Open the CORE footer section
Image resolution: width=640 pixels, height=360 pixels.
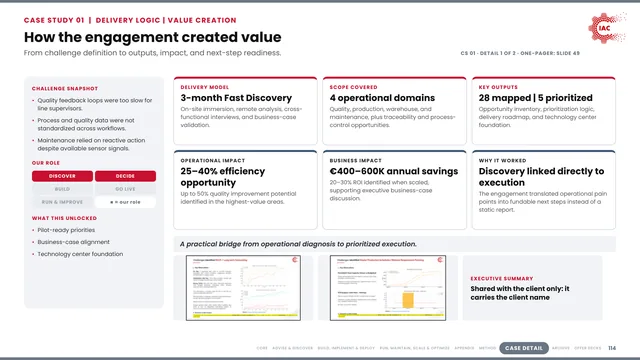262,348
